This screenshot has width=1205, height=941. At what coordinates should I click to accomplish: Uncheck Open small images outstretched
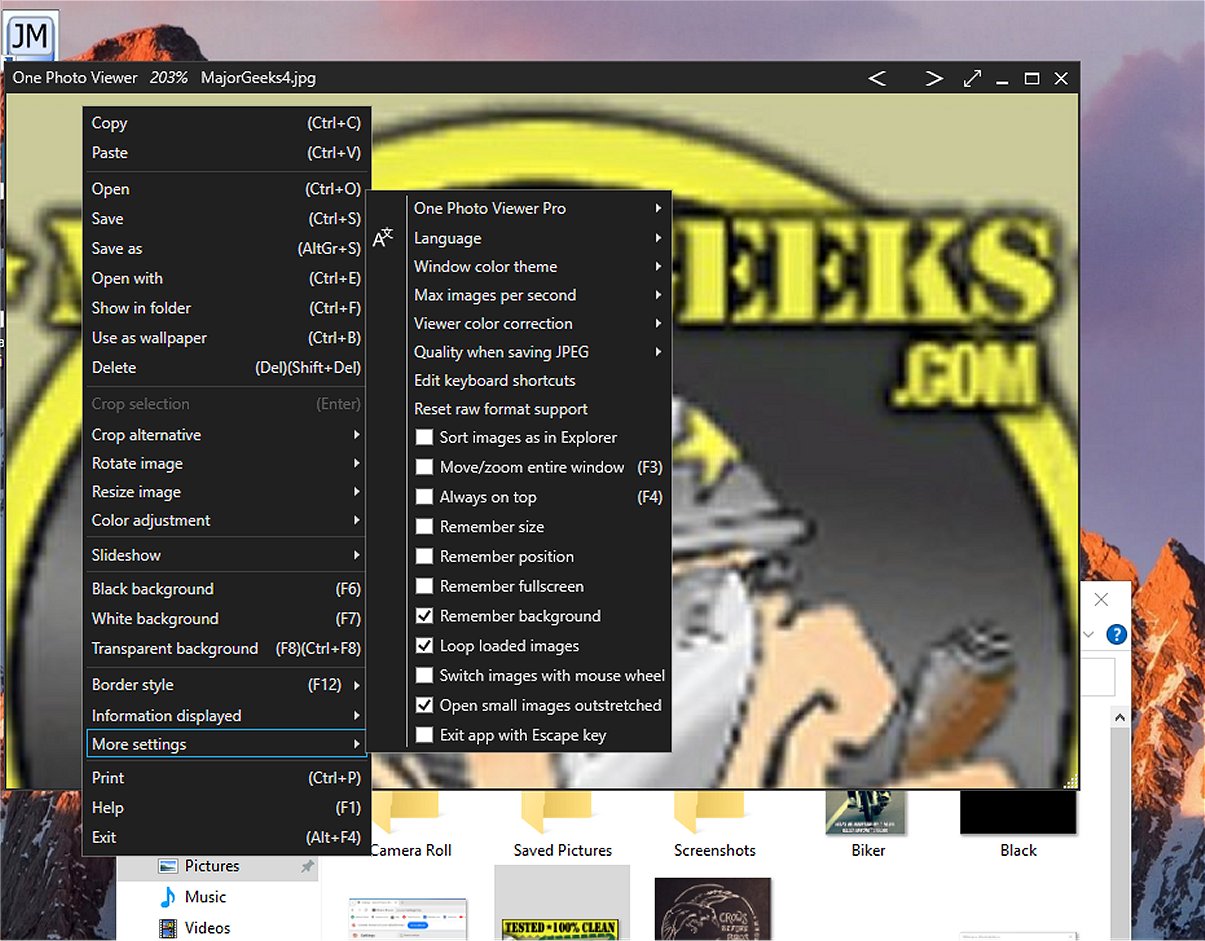[424, 706]
